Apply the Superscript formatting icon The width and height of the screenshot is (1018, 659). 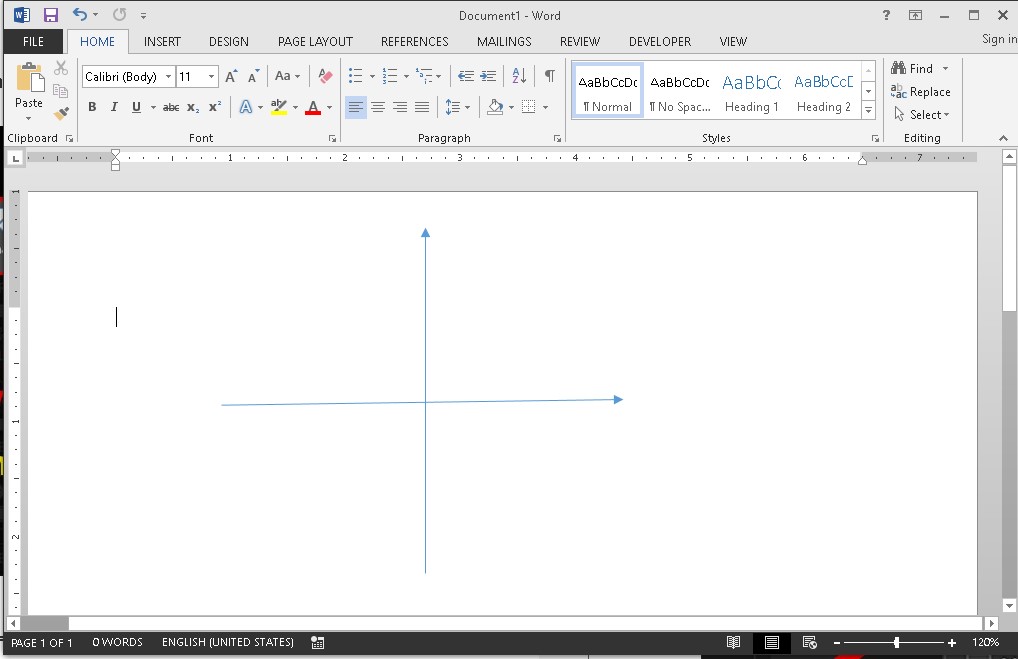click(215, 107)
